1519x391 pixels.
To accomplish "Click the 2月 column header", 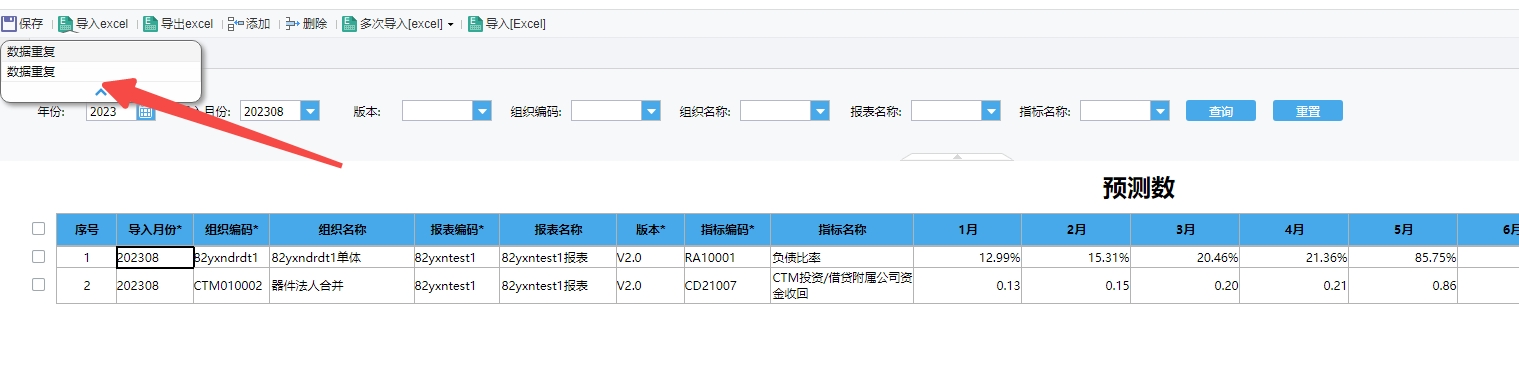I will tap(1076, 230).
